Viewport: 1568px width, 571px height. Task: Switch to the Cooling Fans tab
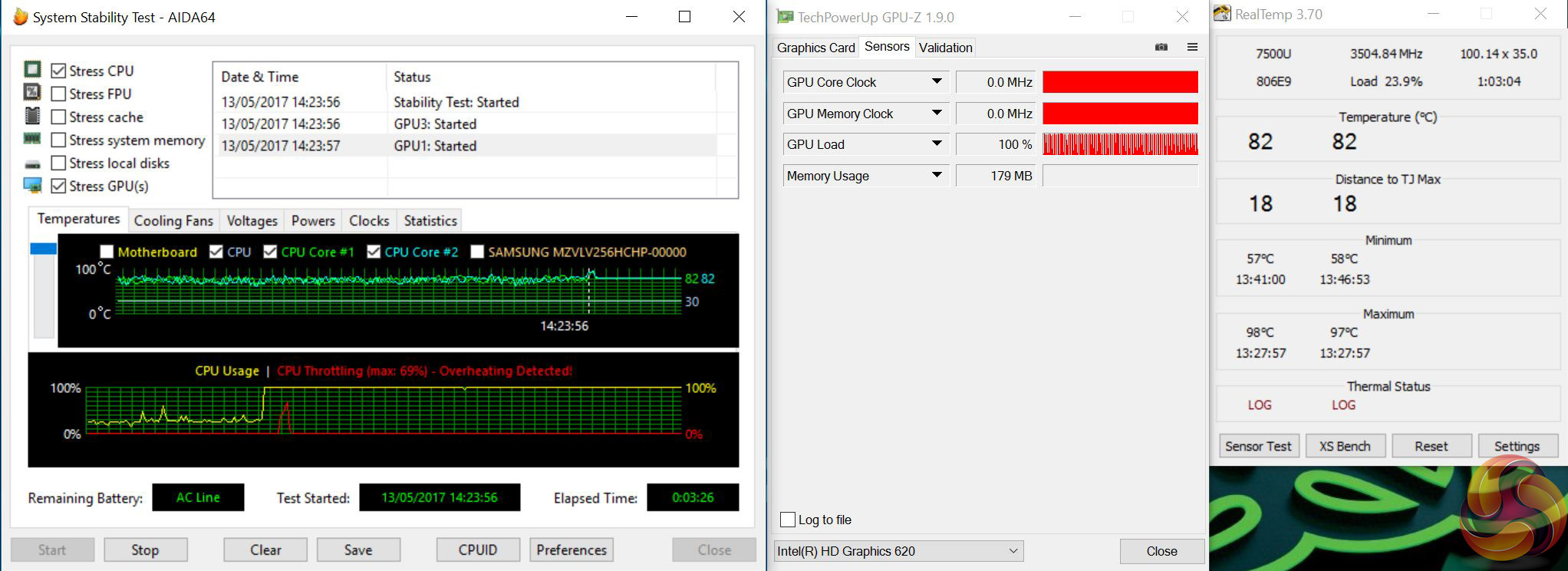(x=173, y=220)
